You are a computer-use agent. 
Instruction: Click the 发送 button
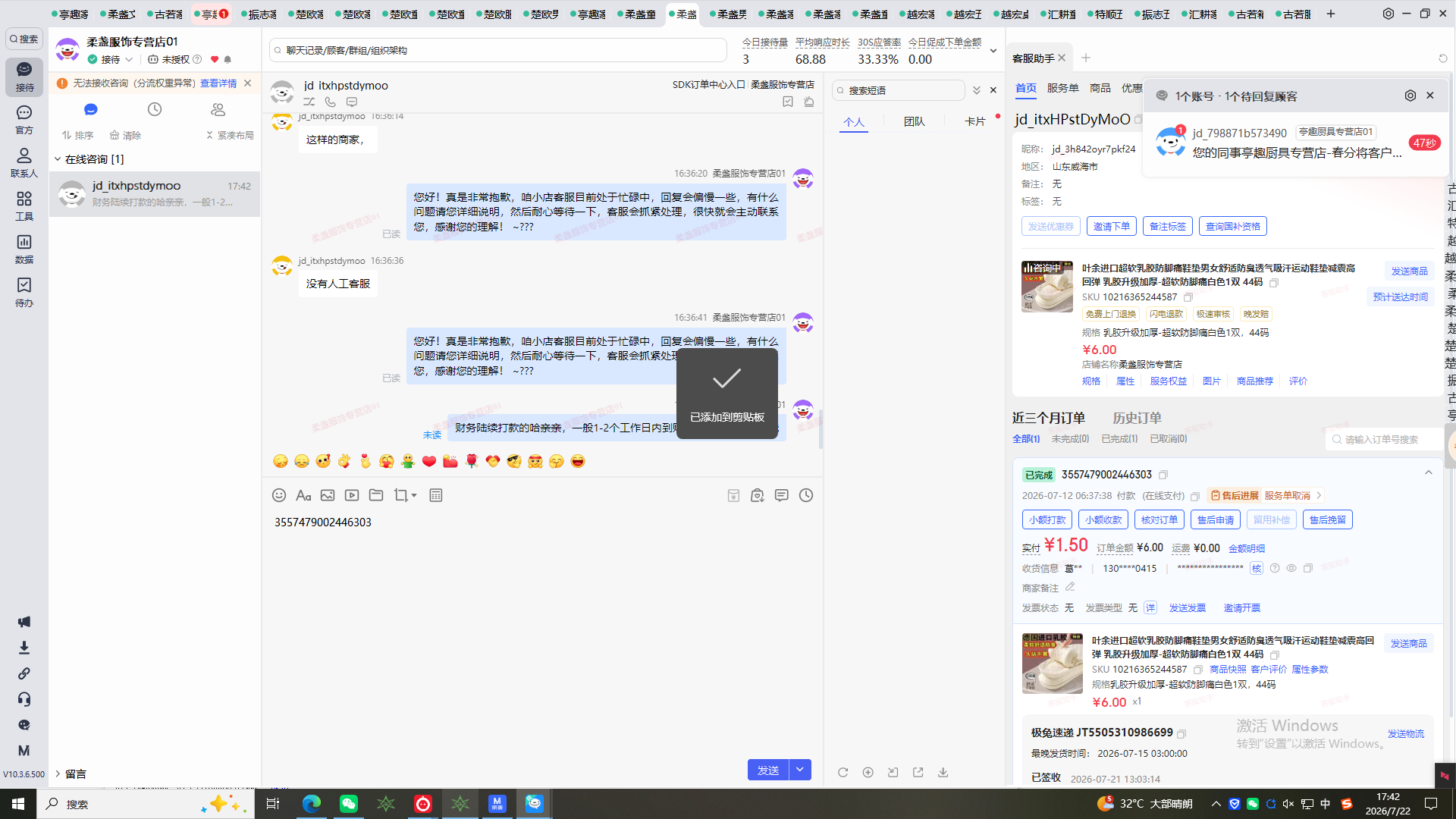(x=768, y=770)
